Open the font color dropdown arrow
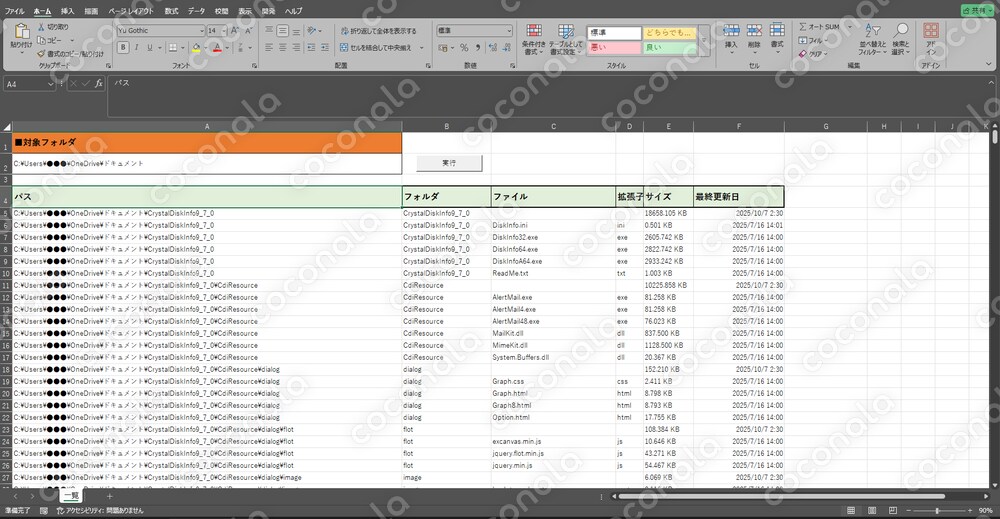1000x519 pixels. pyautogui.click(x=226, y=48)
